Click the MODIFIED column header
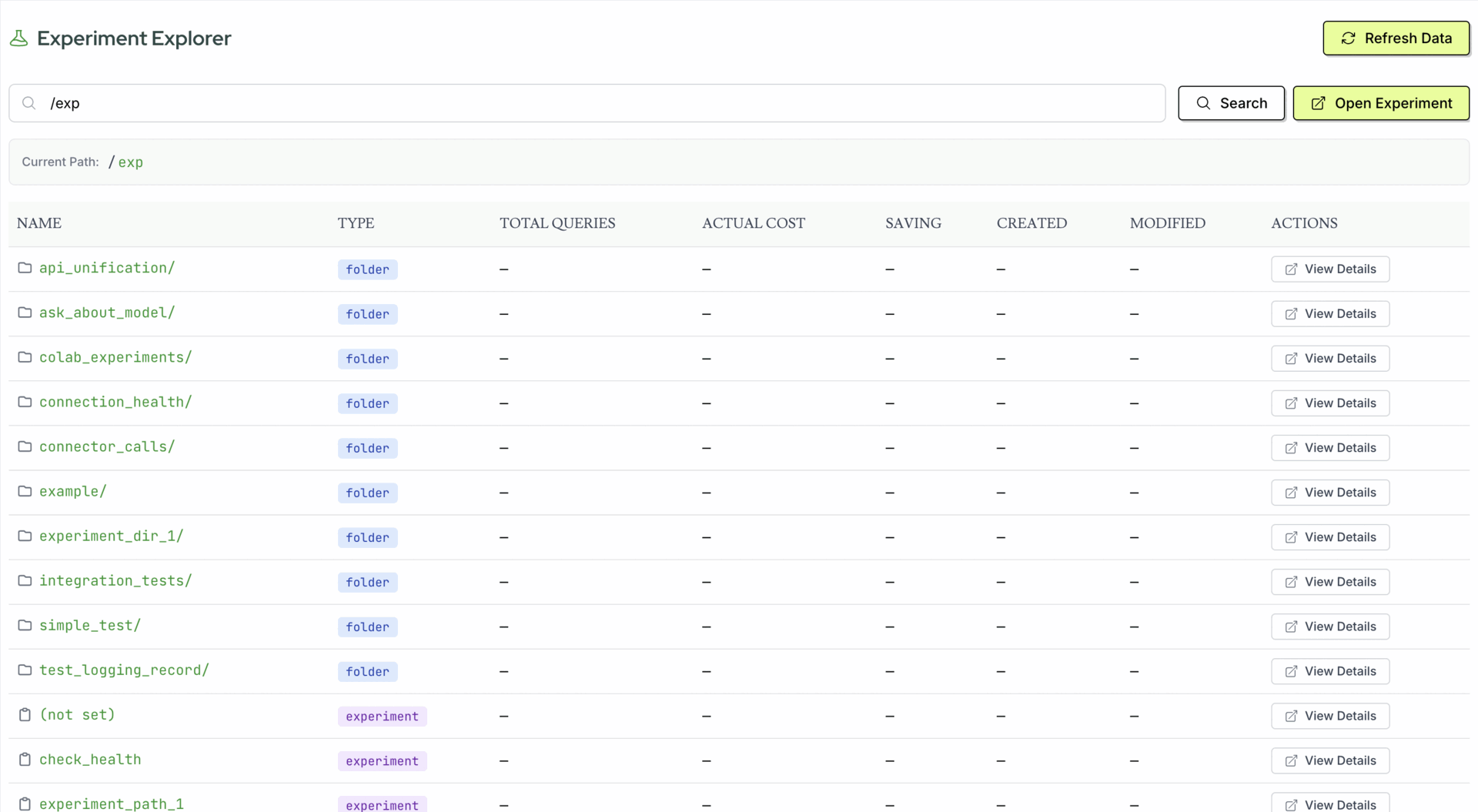 point(1167,223)
